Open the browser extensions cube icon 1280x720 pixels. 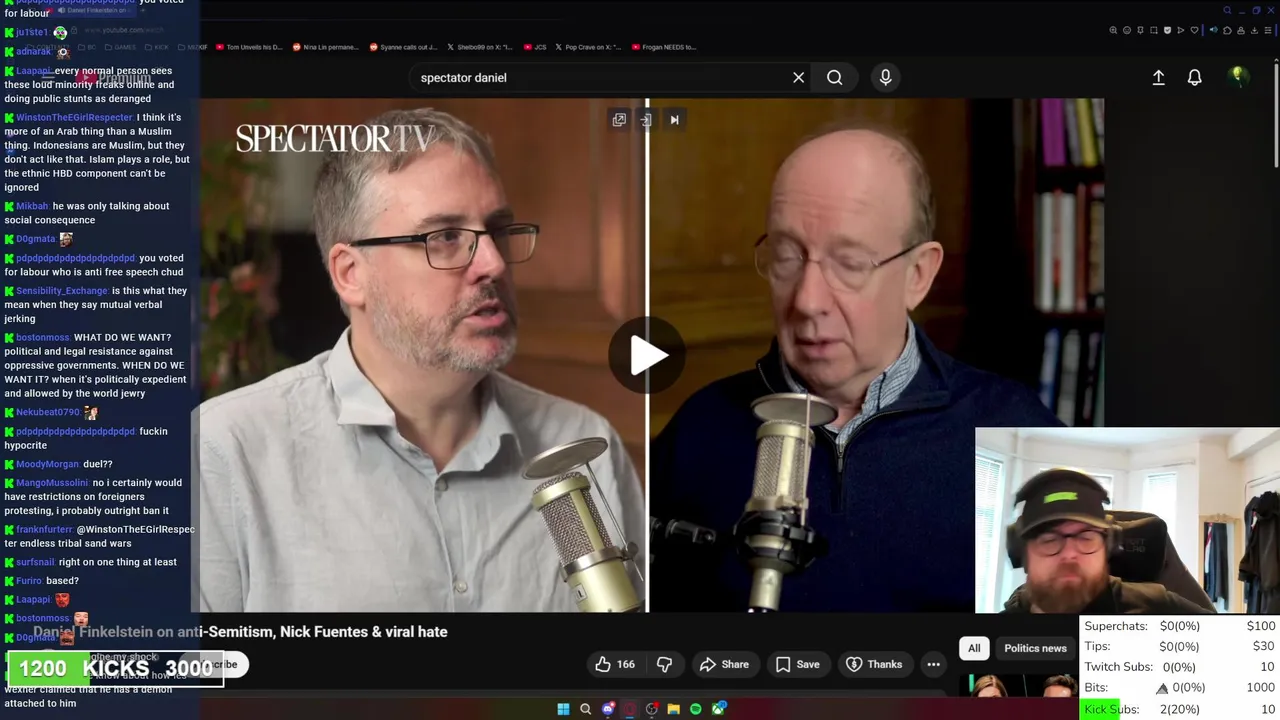(1227, 30)
